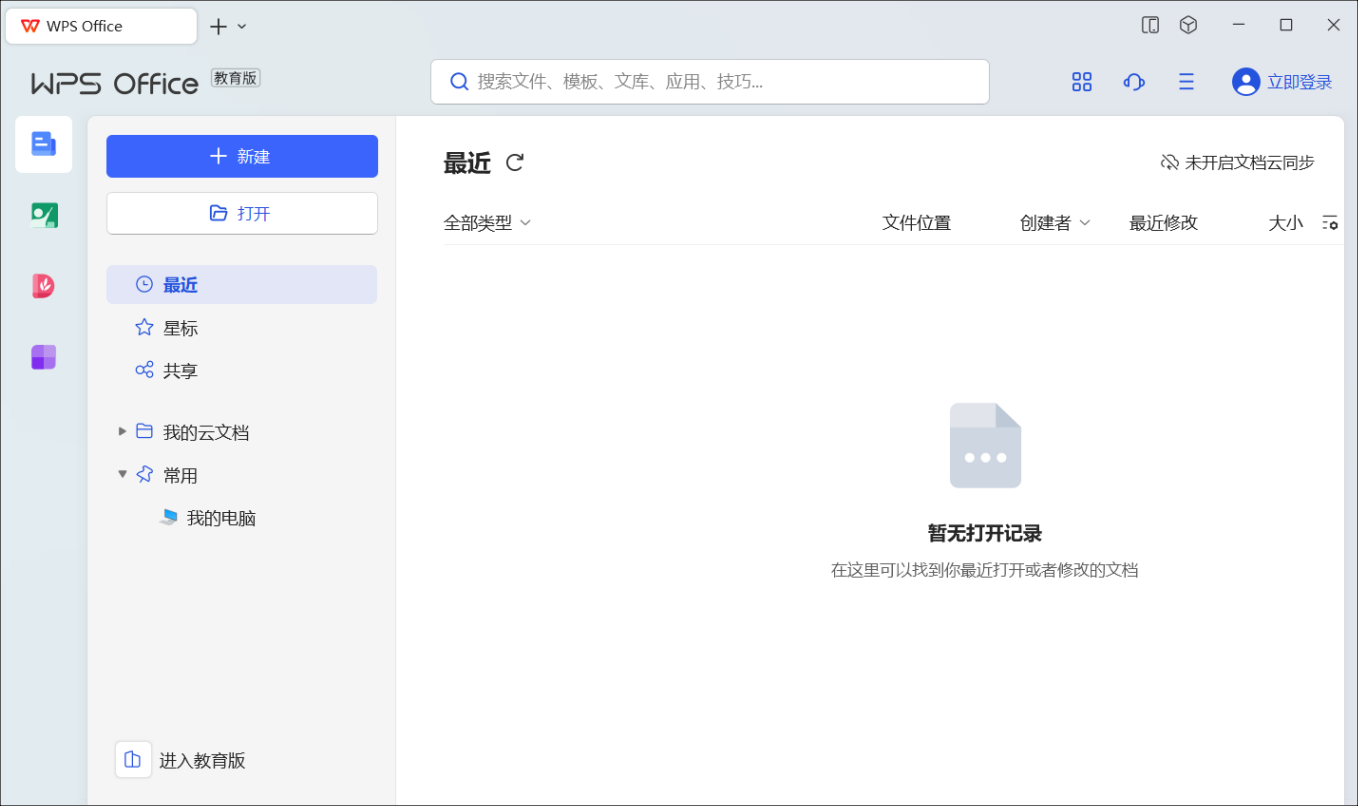Screen dimensions: 1358x806
Task: Select 星标 in the left navigation
Action: point(180,327)
